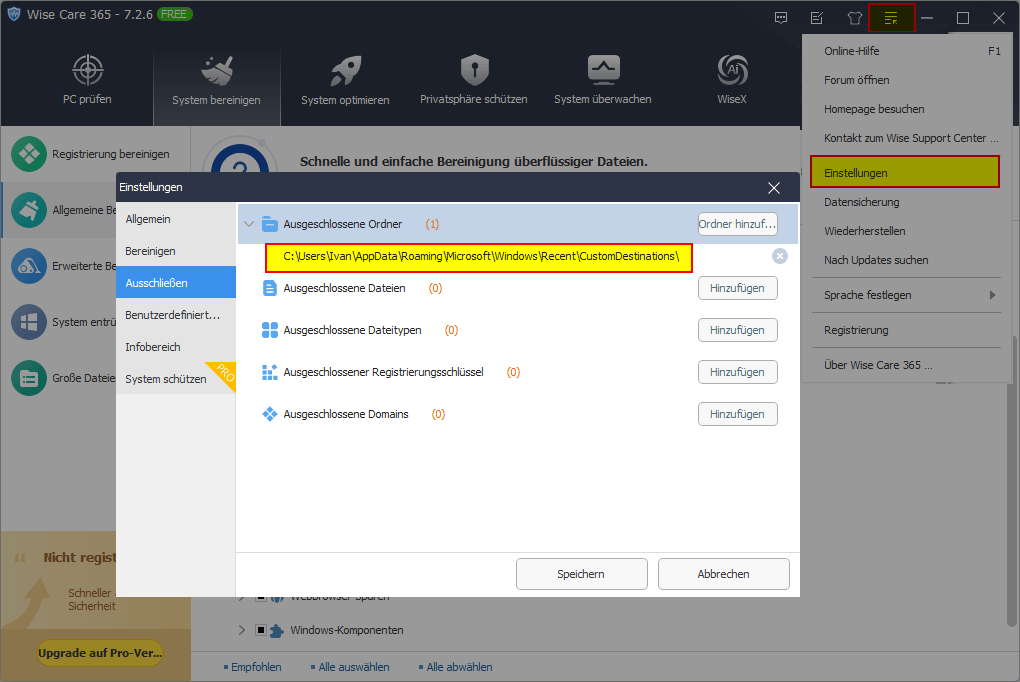This screenshot has width=1020, height=682.
Task: Open the WiseX AI icon
Action: pos(732,70)
